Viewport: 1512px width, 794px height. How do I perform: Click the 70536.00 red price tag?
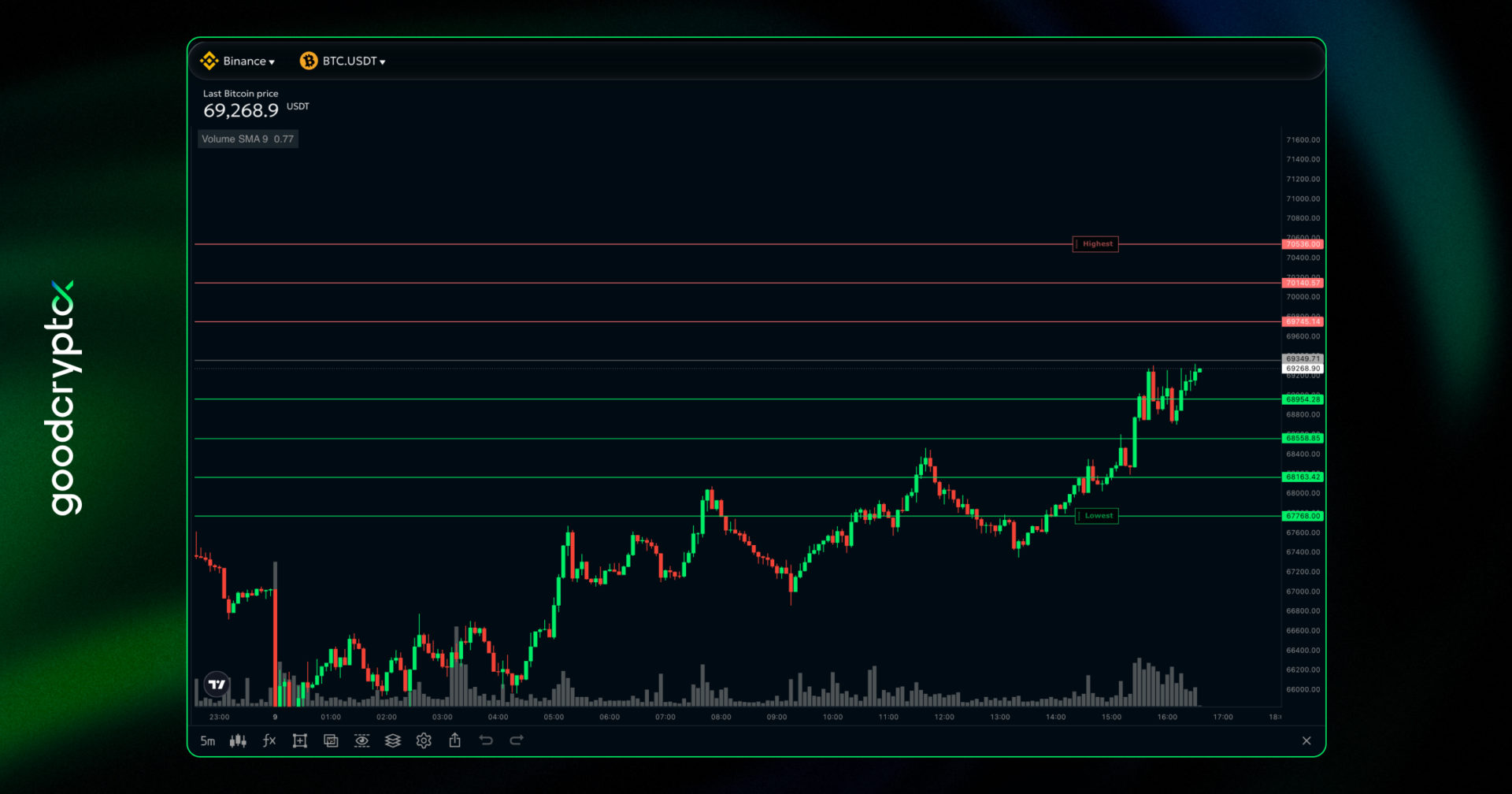click(1303, 244)
